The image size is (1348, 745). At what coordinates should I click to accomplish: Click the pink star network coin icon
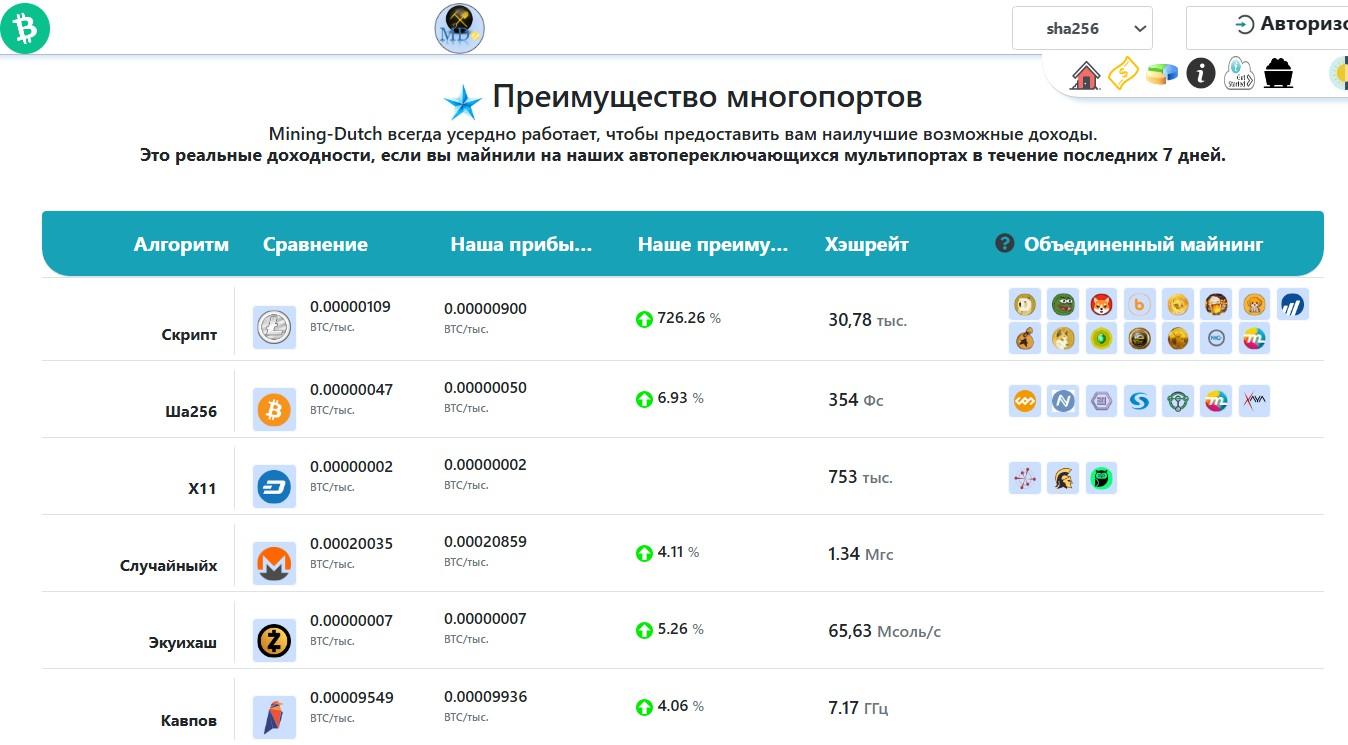(1025, 478)
